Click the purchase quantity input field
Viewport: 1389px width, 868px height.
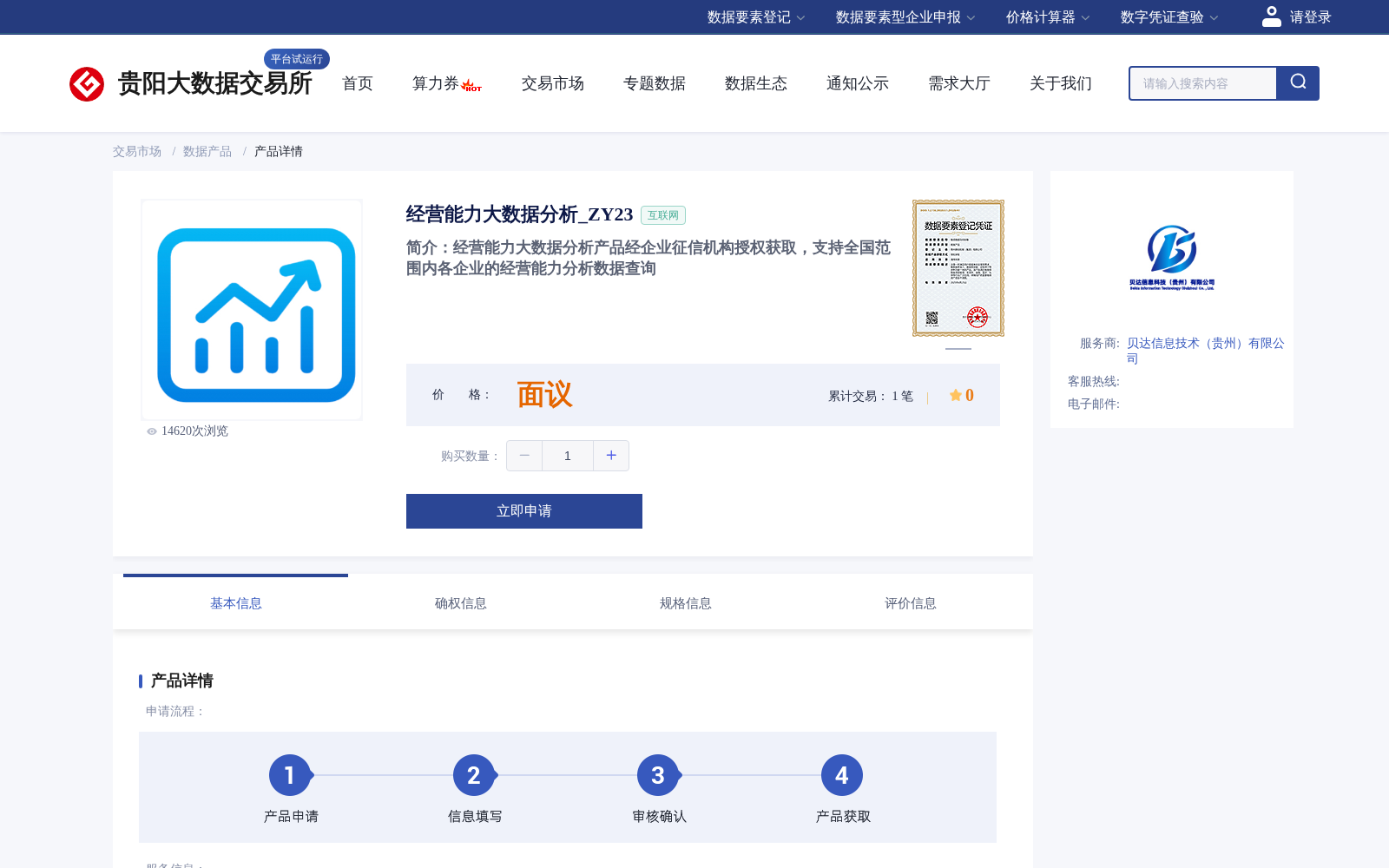(x=568, y=456)
